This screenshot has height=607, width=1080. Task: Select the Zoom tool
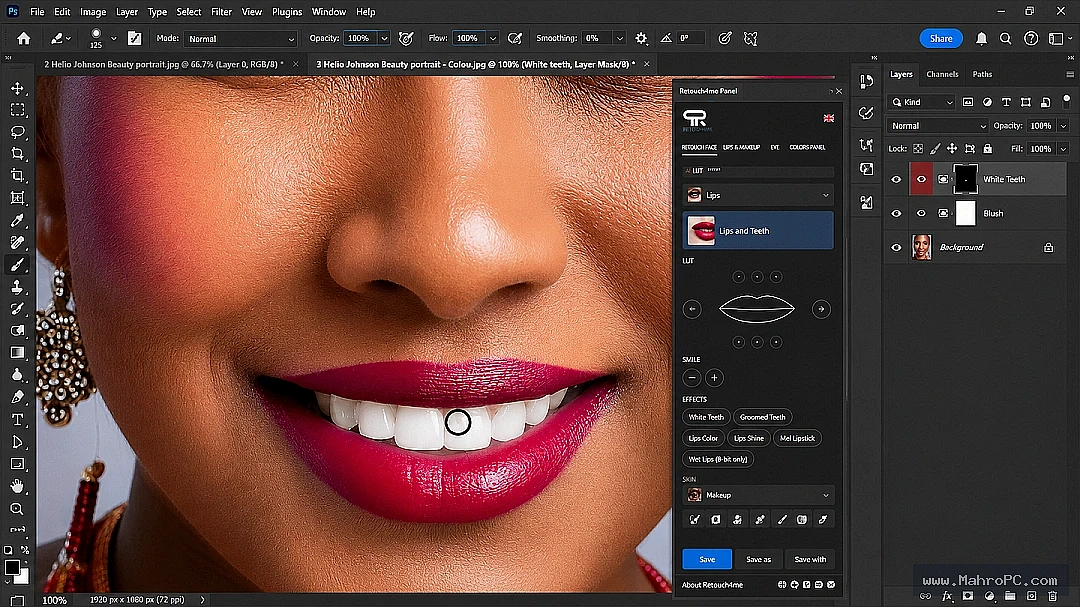[17, 508]
